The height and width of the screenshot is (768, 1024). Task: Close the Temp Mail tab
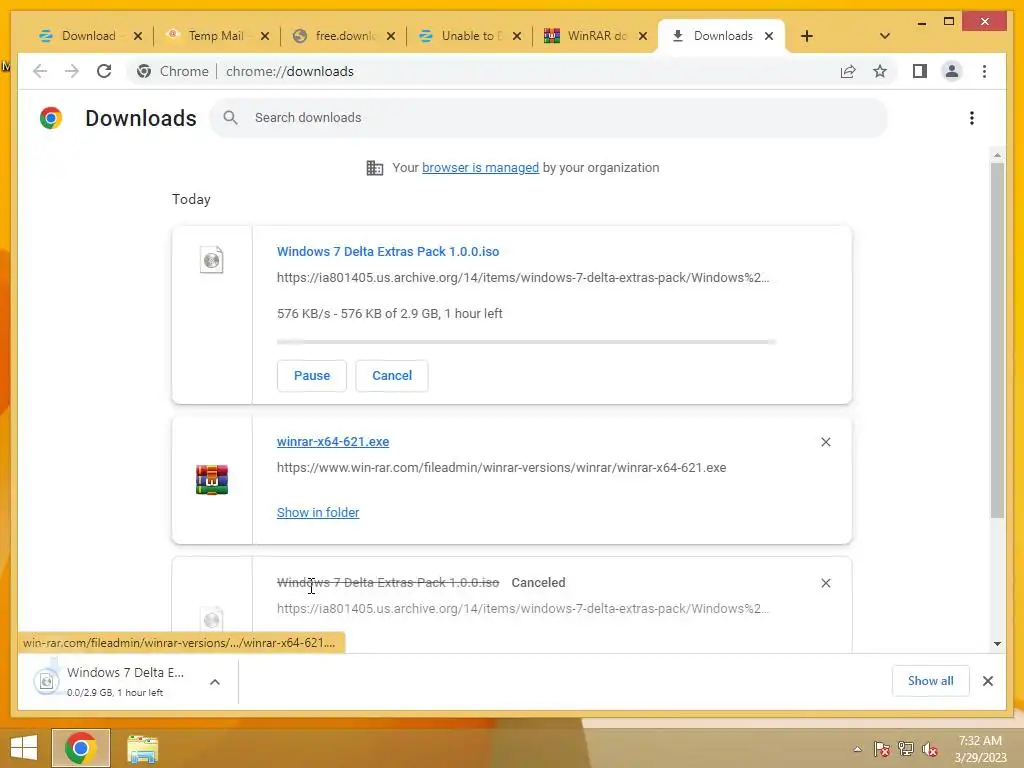click(264, 36)
